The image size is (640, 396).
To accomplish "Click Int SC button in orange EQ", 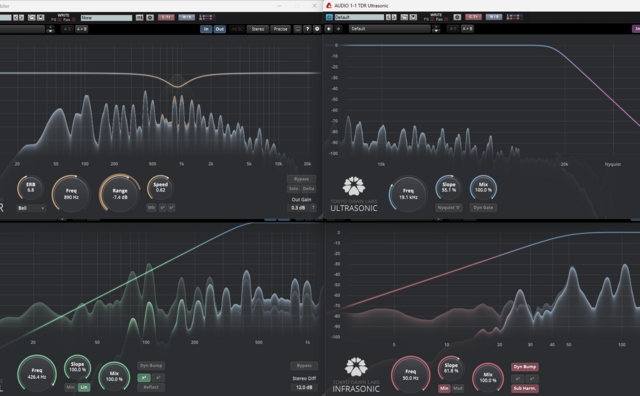I will (237, 29).
